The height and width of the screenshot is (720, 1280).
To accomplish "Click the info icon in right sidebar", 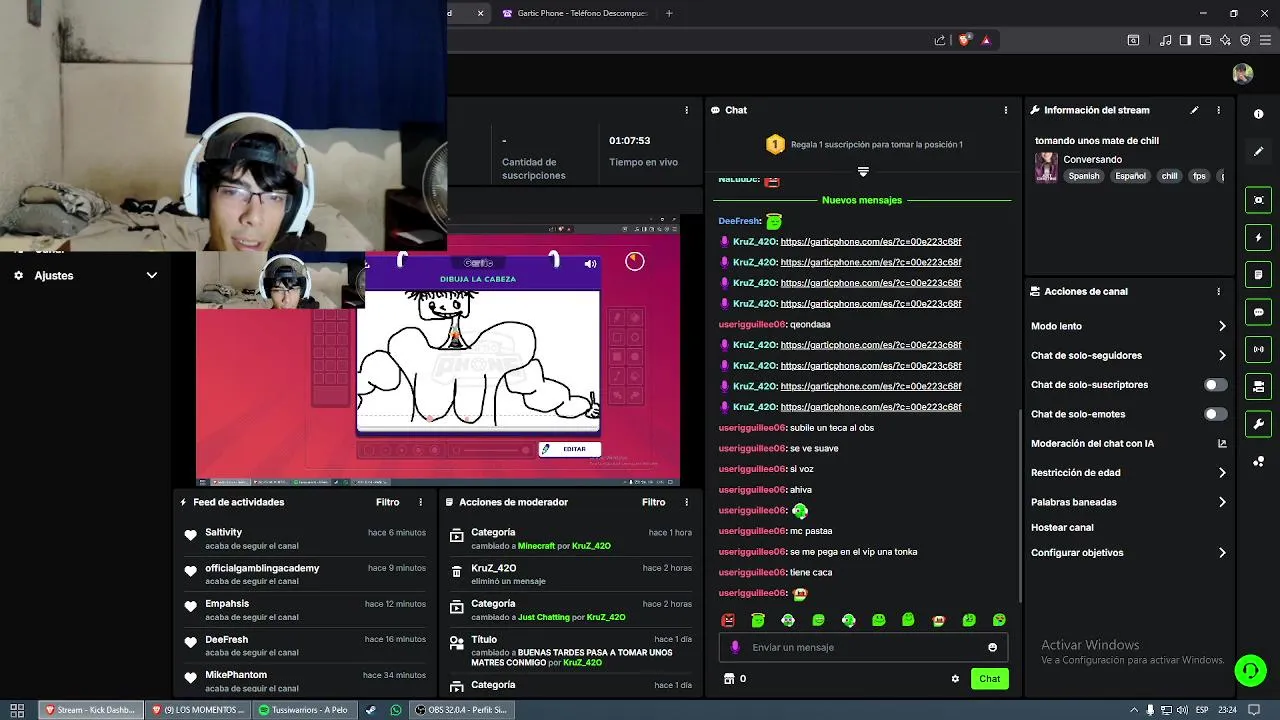I will coord(1259,114).
